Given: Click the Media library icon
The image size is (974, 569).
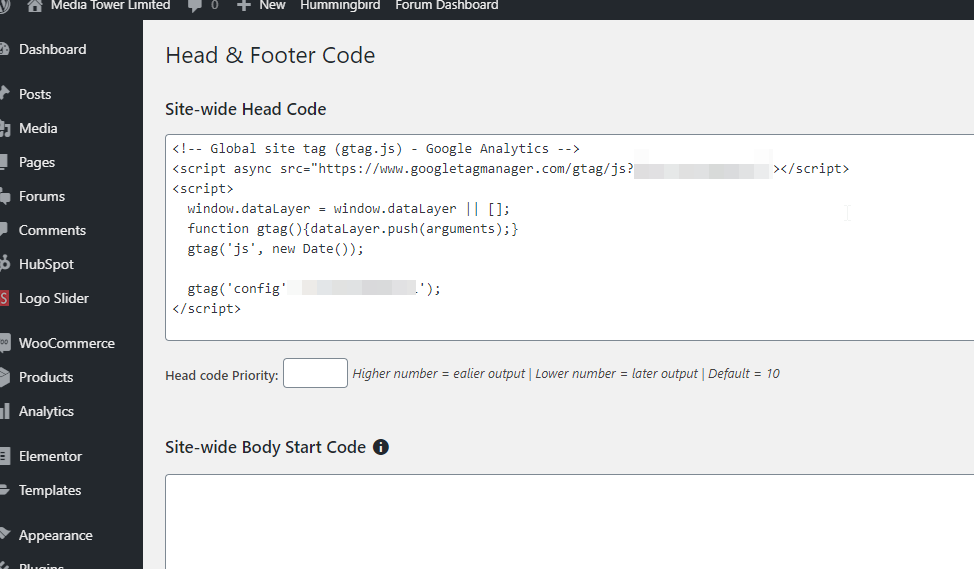Looking at the screenshot, I should (5, 128).
